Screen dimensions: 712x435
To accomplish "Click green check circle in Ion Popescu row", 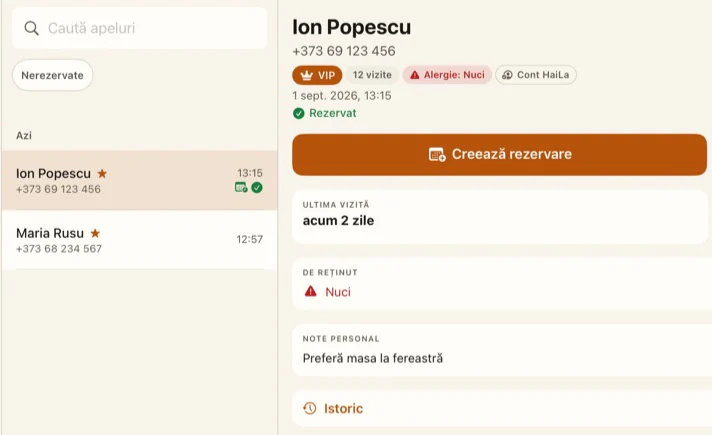I will click(x=257, y=187).
